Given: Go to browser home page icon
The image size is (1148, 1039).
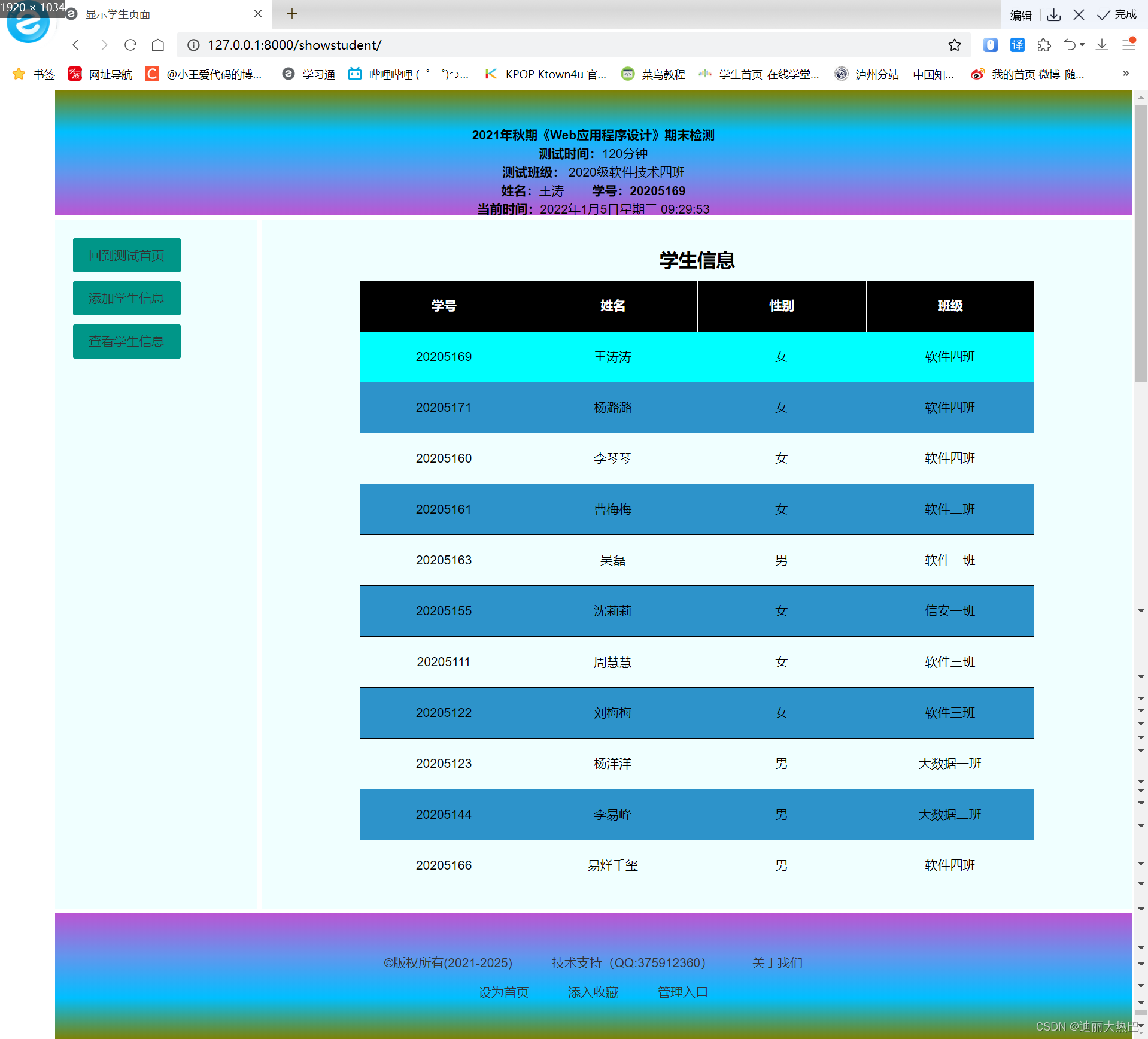Looking at the screenshot, I should click(x=158, y=45).
